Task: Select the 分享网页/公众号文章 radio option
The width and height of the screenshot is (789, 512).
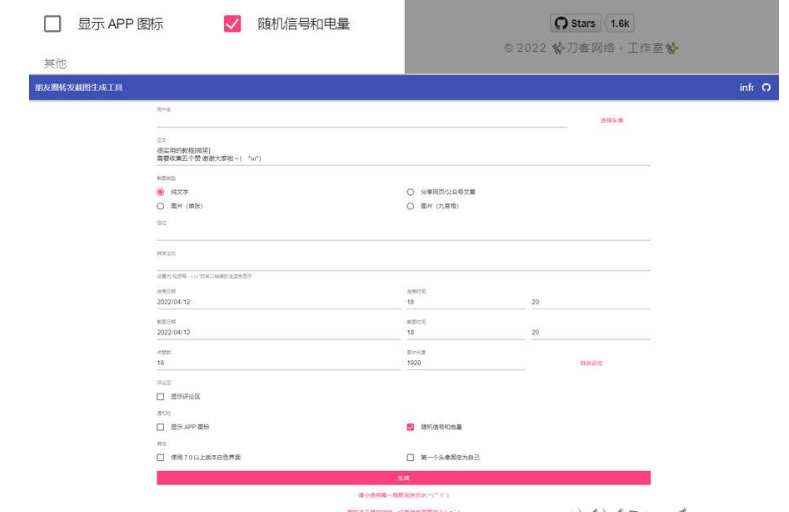Action: (x=410, y=191)
